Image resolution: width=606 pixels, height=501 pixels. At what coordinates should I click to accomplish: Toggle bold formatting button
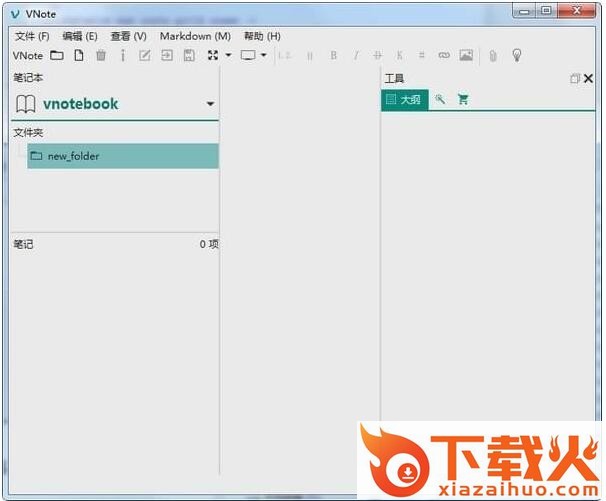click(x=334, y=56)
